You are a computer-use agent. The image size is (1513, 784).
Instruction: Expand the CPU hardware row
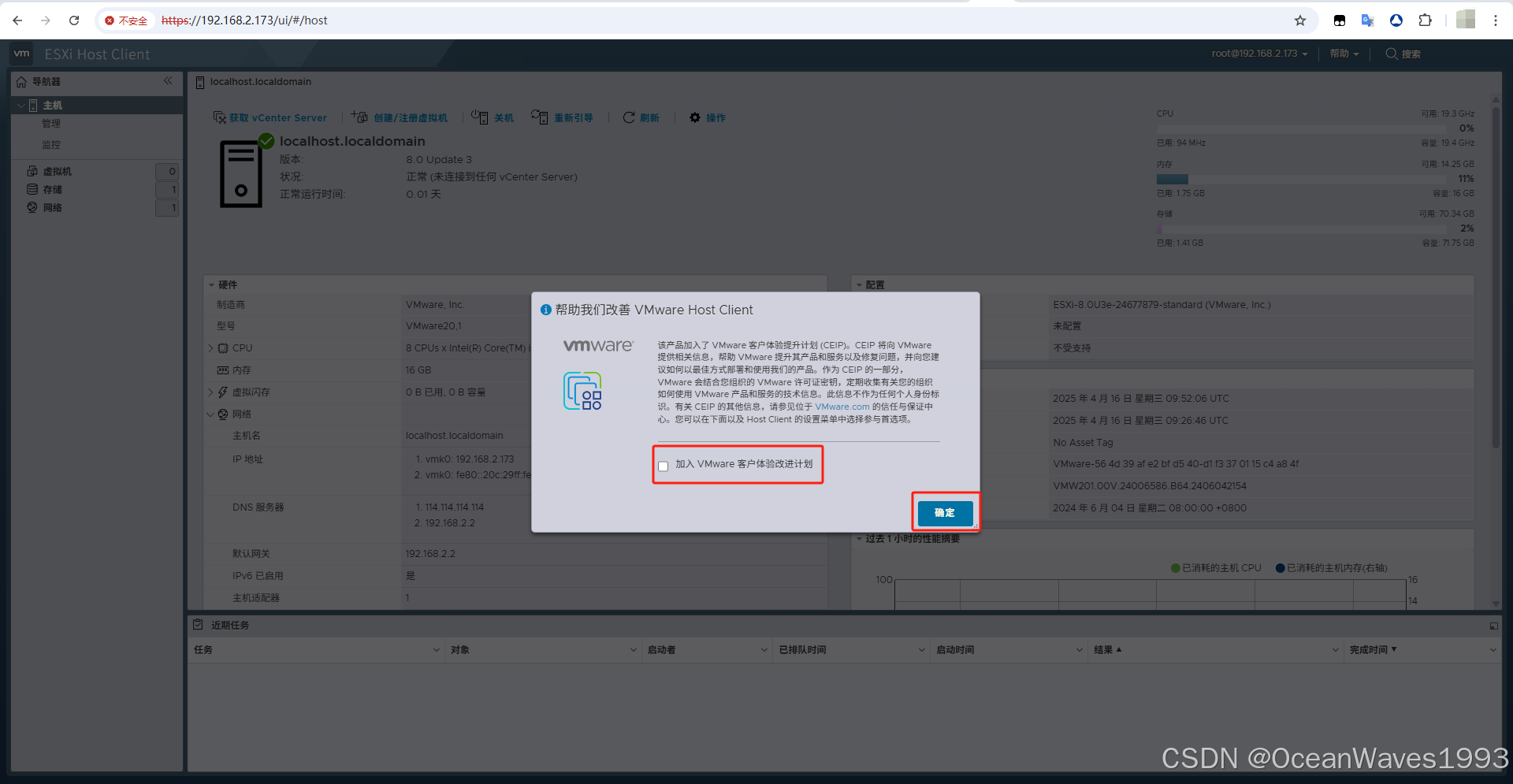[x=210, y=348]
